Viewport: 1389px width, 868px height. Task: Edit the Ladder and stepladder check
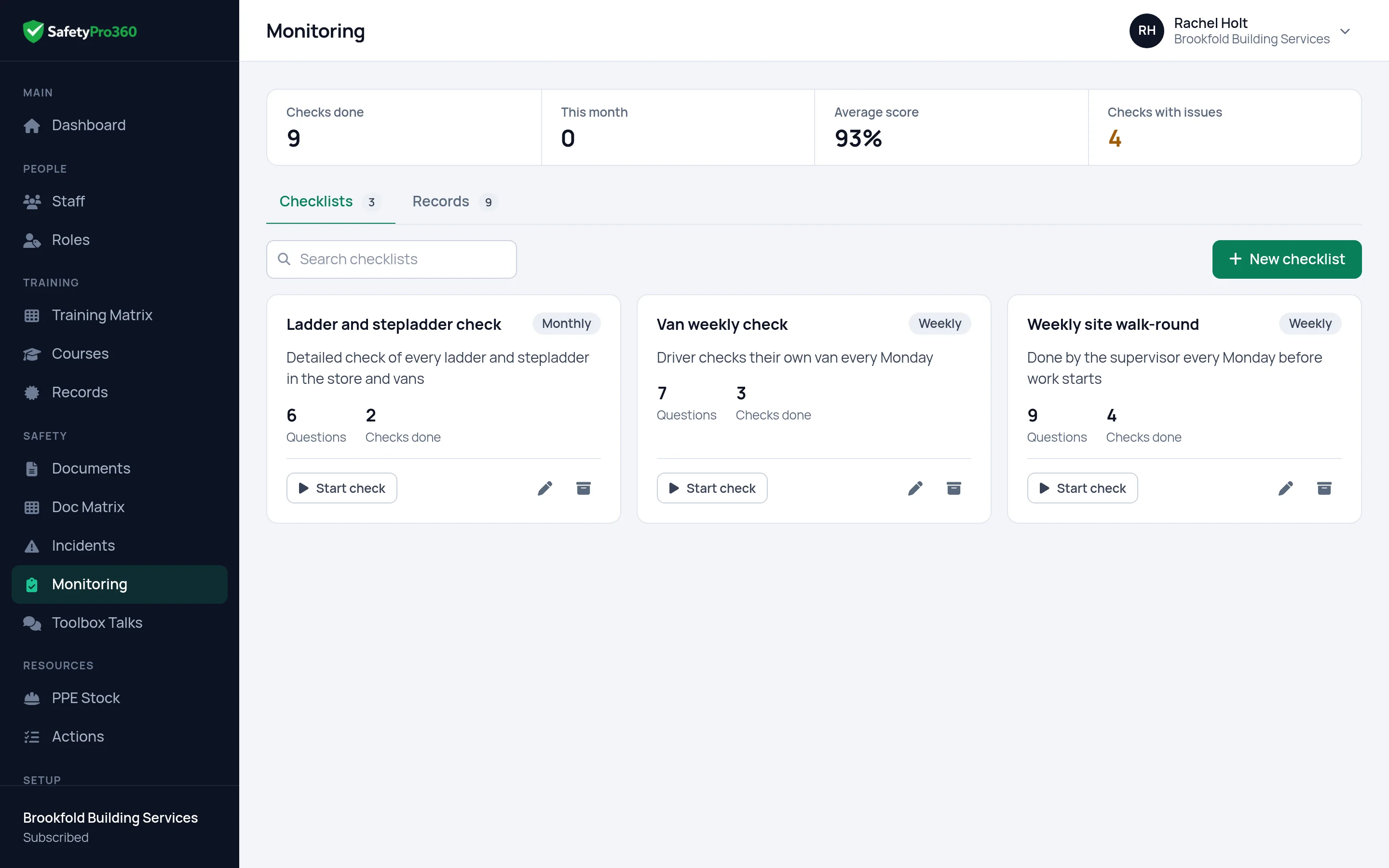(545, 488)
